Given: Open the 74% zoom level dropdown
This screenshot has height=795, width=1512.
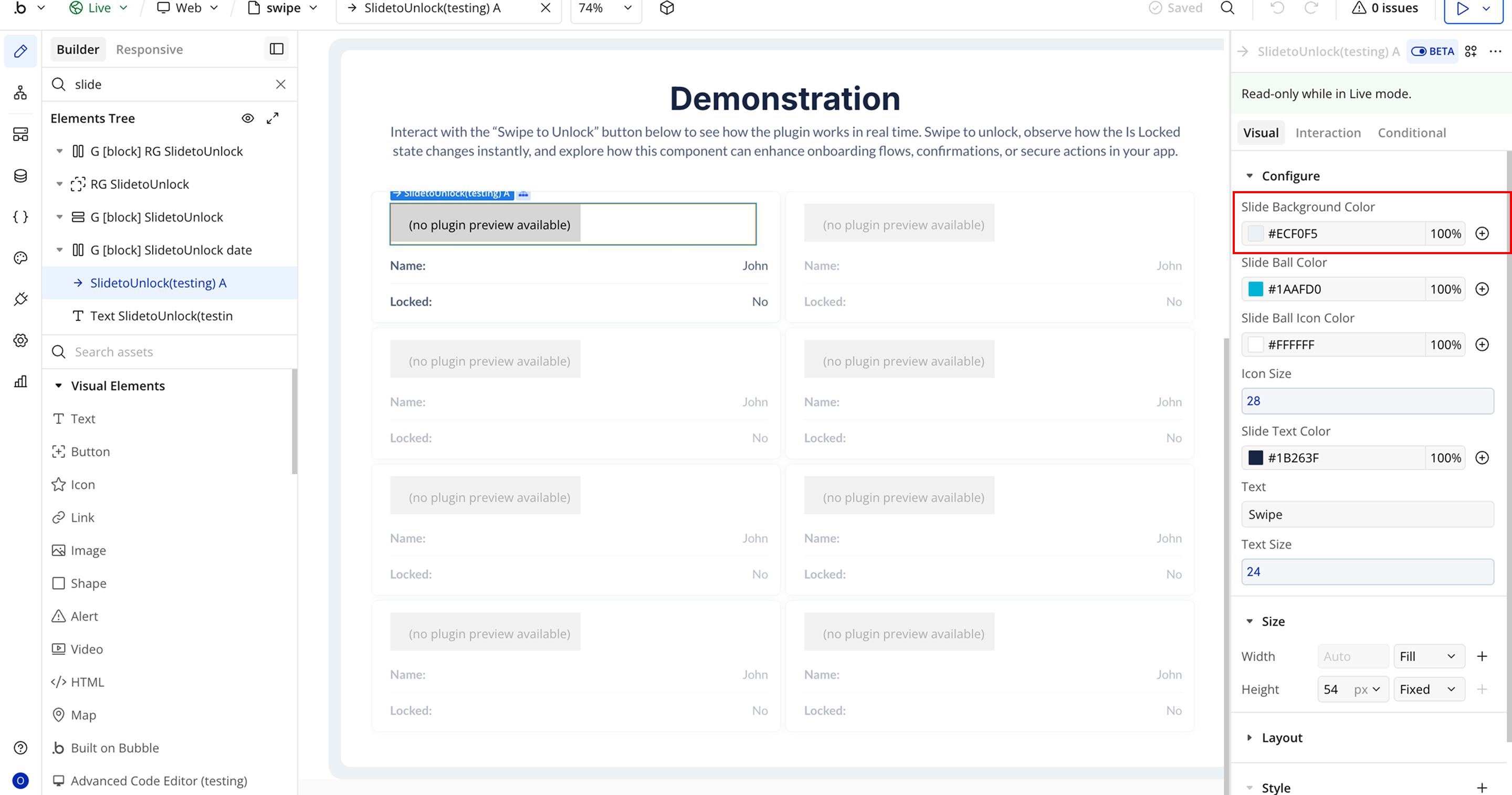Looking at the screenshot, I should click(x=605, y=8).
